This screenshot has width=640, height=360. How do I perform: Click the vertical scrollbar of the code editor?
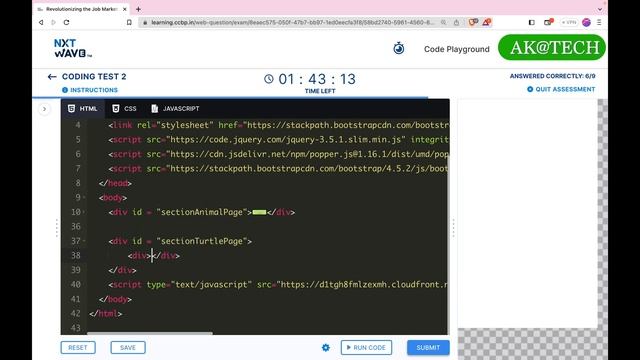click(x=449, y=245)
